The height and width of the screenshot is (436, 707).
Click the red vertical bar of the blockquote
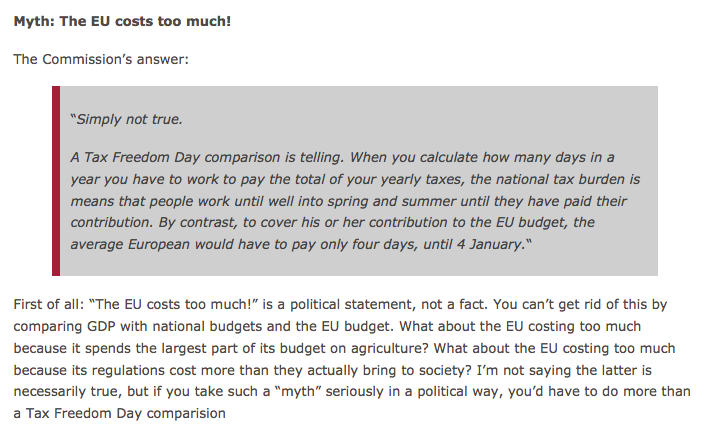56,180
